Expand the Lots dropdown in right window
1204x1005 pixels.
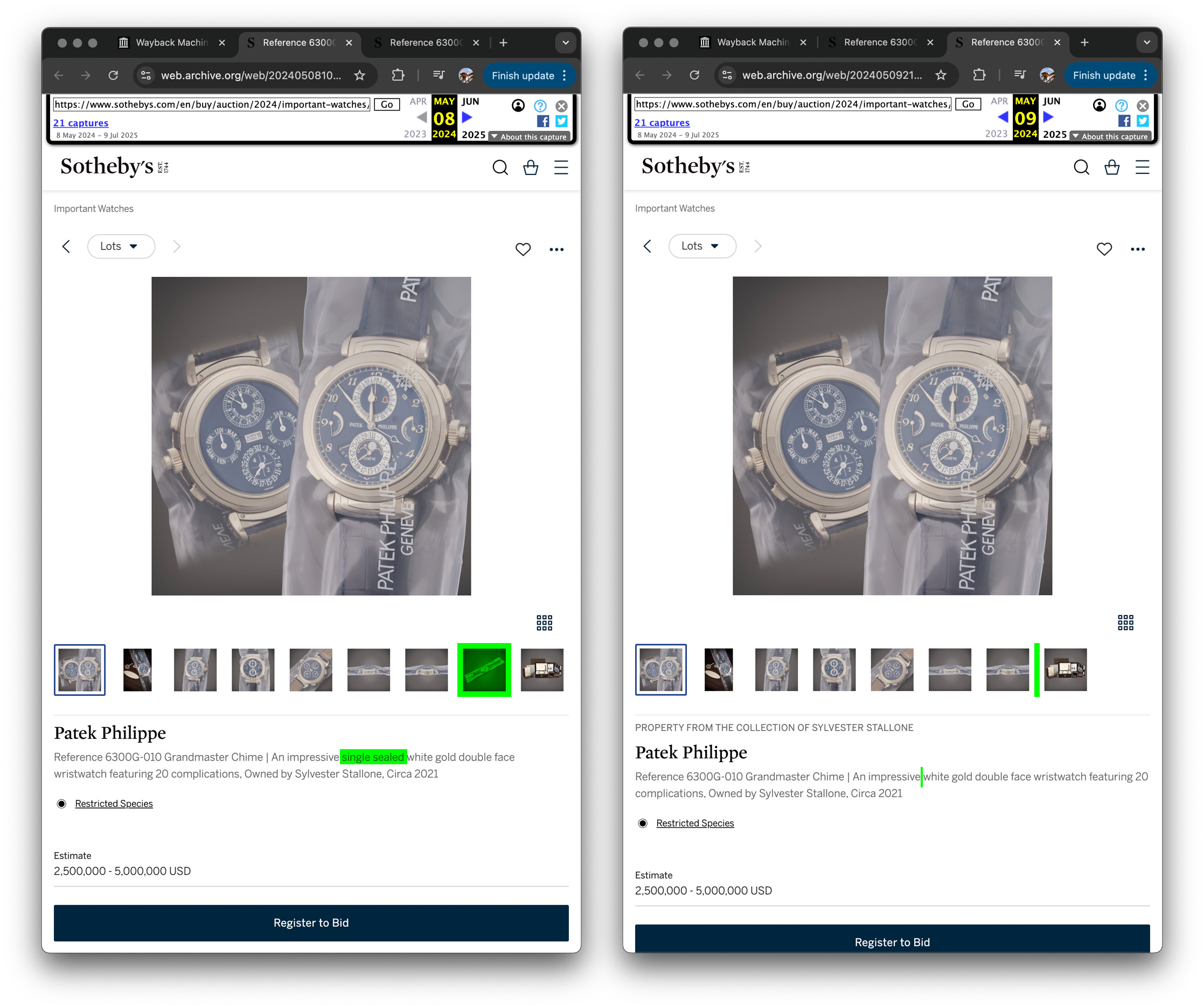click(x=702, y=246)
